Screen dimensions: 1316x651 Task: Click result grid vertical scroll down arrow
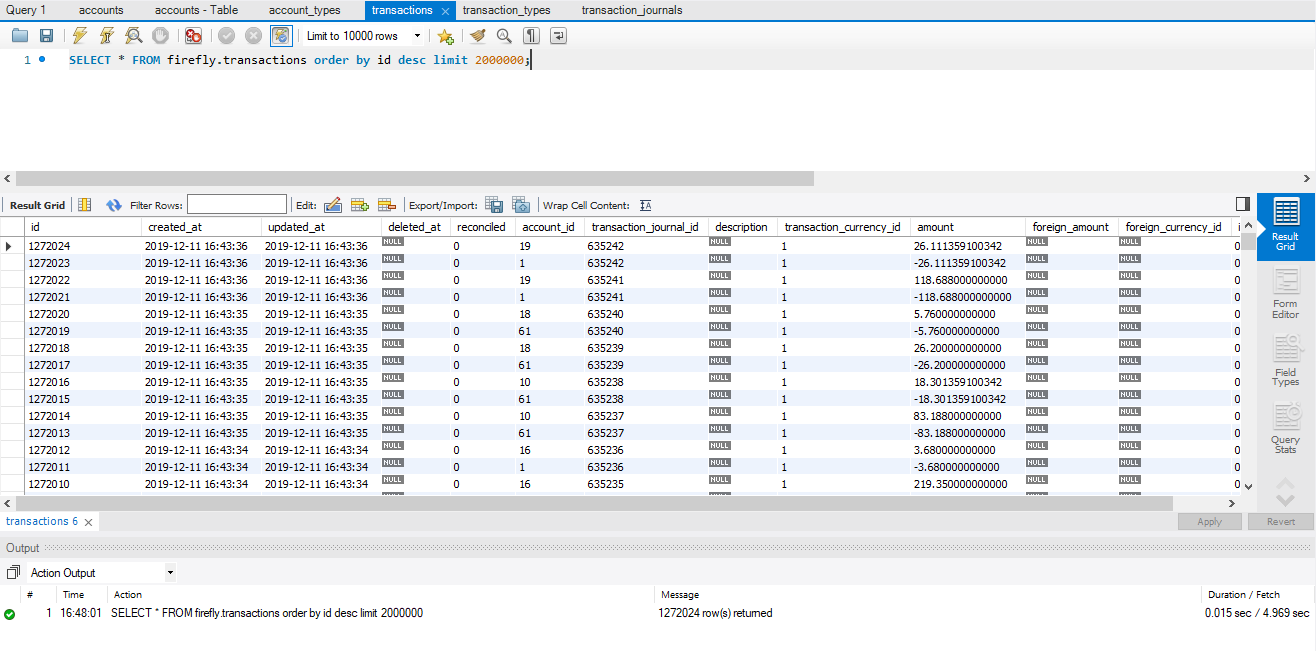pos(1247,485)
